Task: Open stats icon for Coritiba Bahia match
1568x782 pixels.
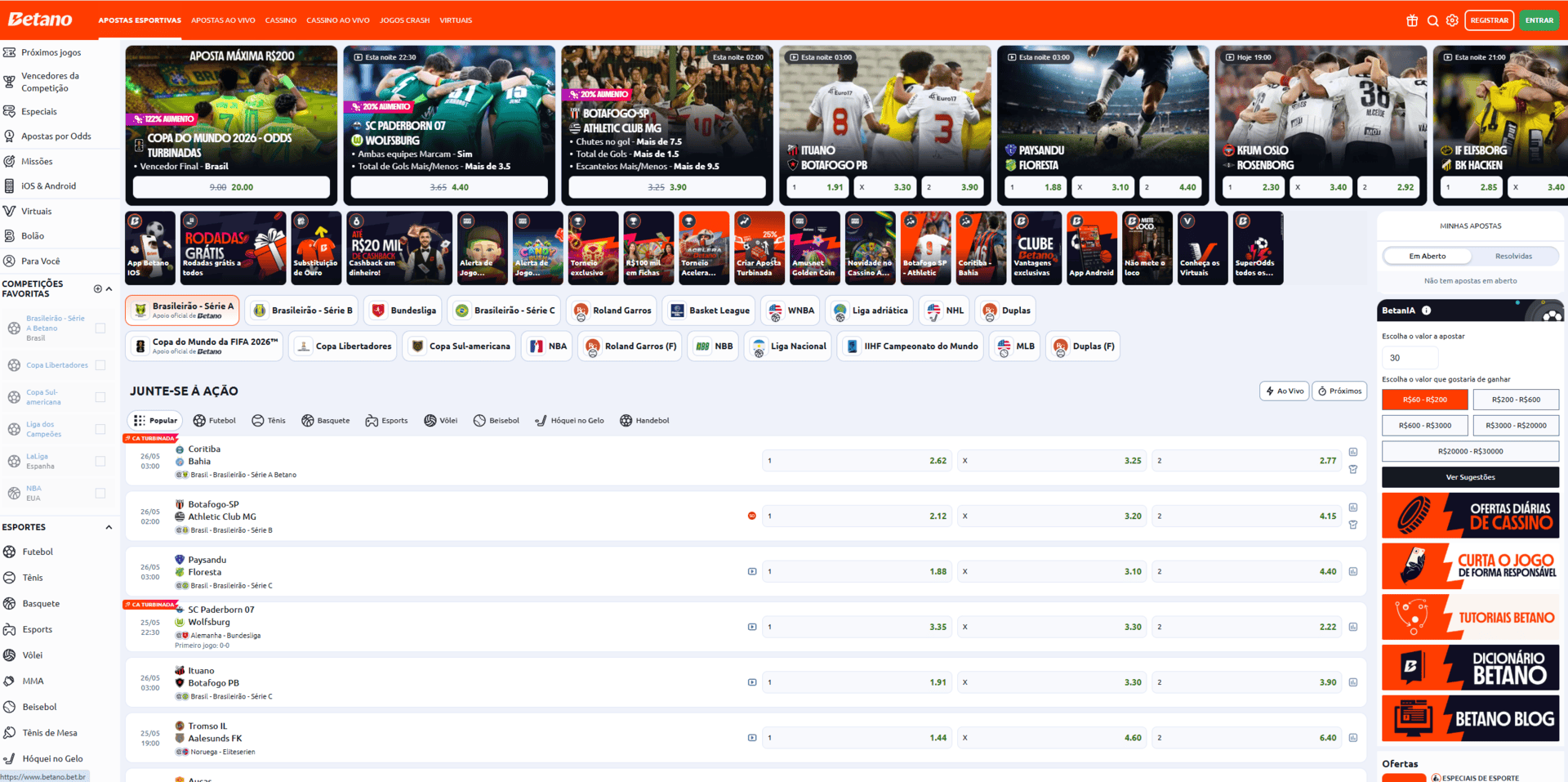Action: [1353, 452]
